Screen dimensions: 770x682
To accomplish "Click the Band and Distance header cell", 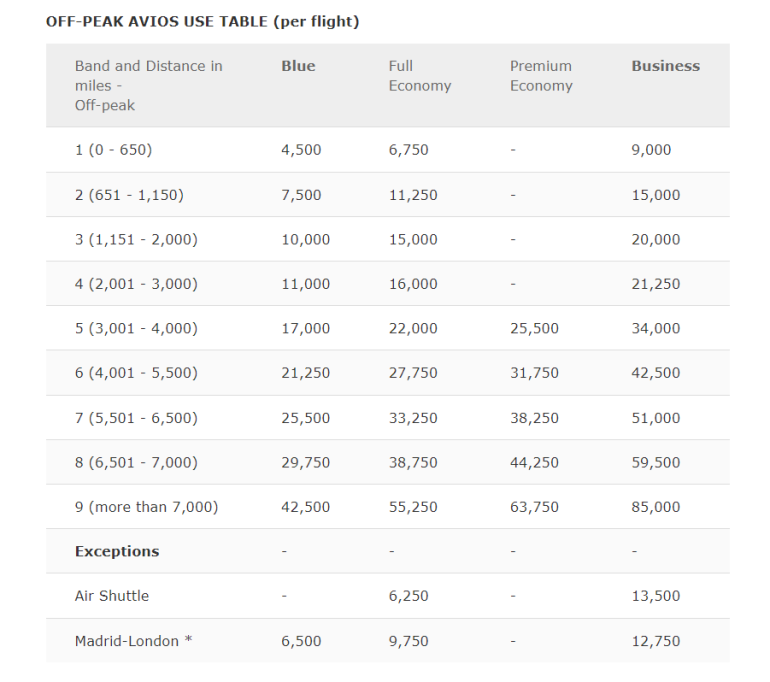I will 148,85.
